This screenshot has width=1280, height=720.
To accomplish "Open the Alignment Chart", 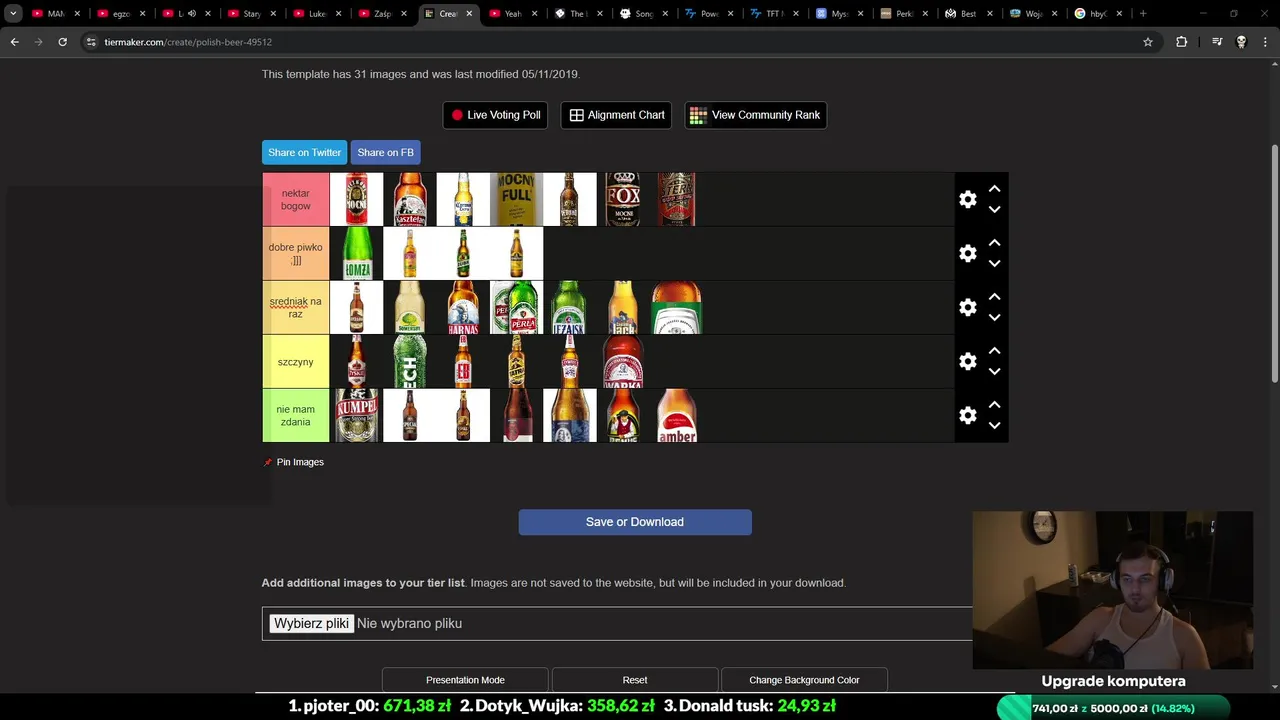I will (x=616, y=115).
